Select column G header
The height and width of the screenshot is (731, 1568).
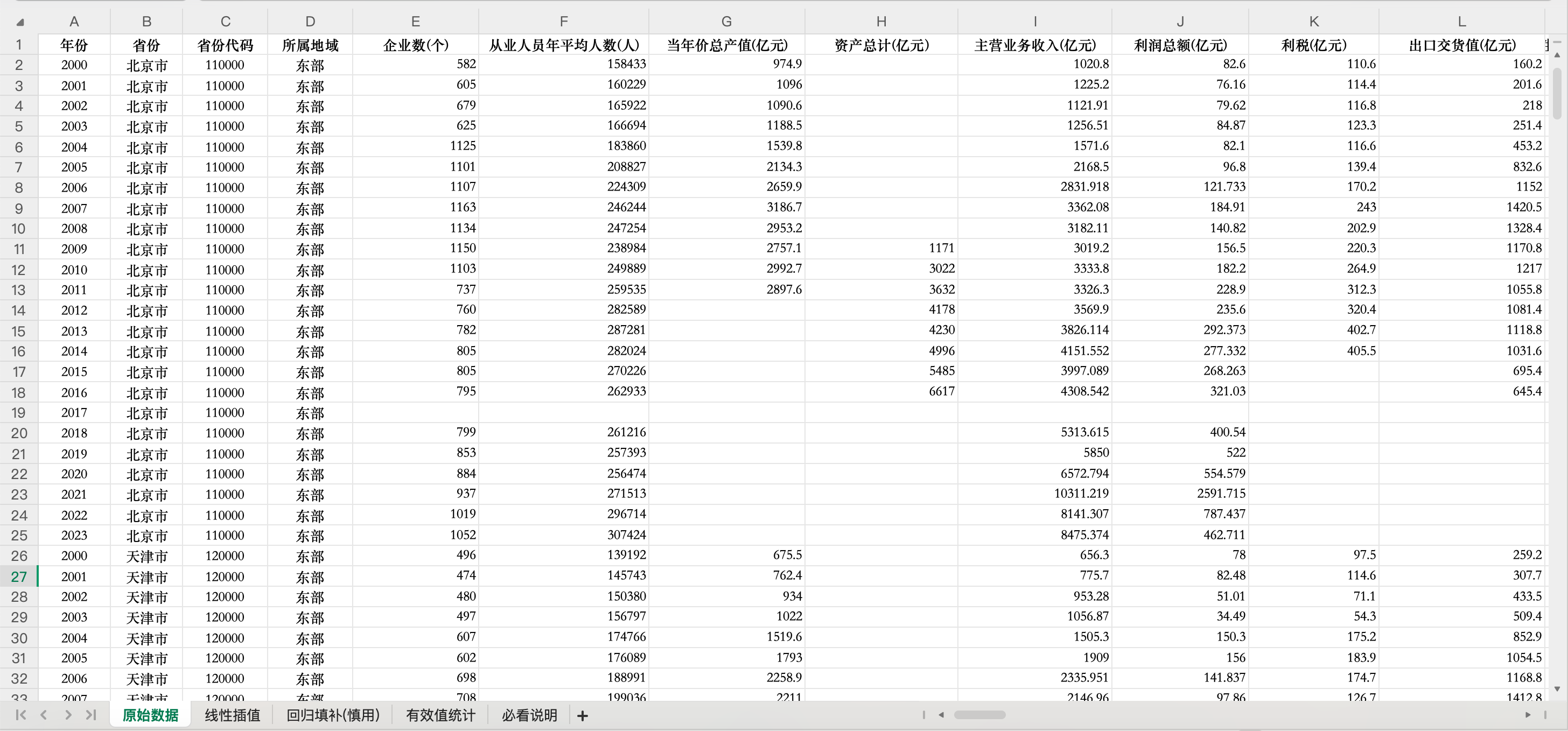click(726, 22)
